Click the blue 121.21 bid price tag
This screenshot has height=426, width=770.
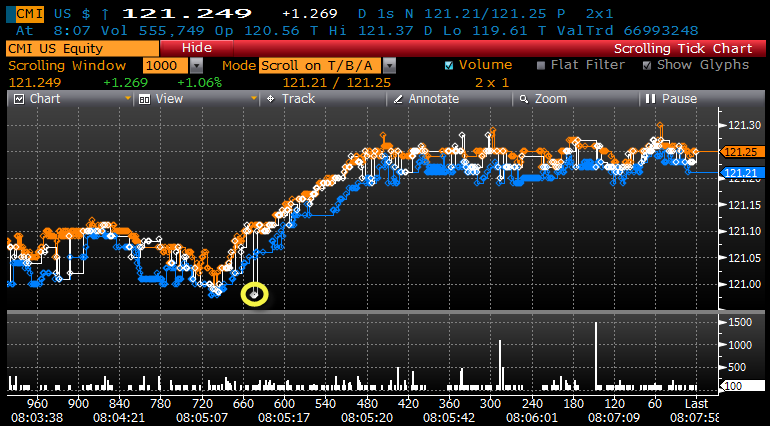tap(743, 173)
